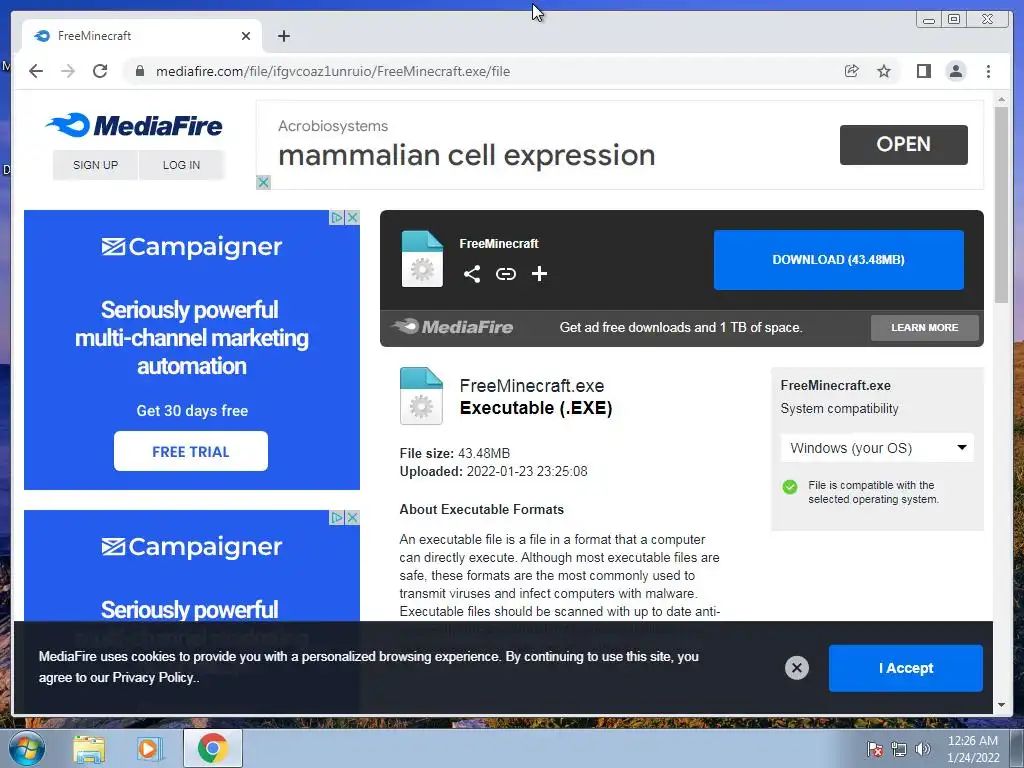Bookmark this page with the star icon
Viewport: 1024px width, 768px height.
[x=884, y=71]
